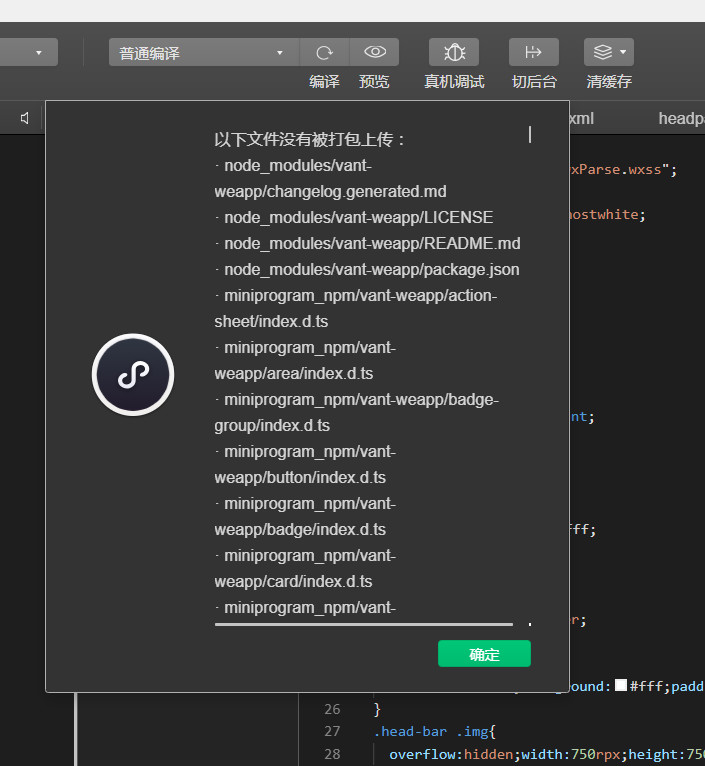
Task: Click the white #fff color swatch in editor
Action: click(x=620, y=685)
